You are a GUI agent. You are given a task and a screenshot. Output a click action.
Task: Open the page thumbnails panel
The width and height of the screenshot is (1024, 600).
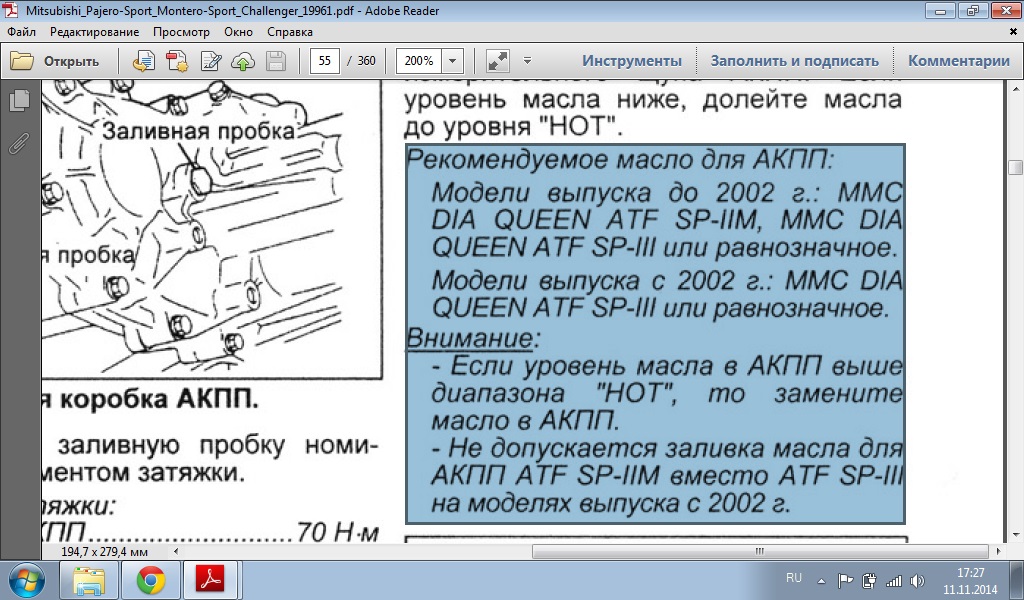tap(18, 100)
